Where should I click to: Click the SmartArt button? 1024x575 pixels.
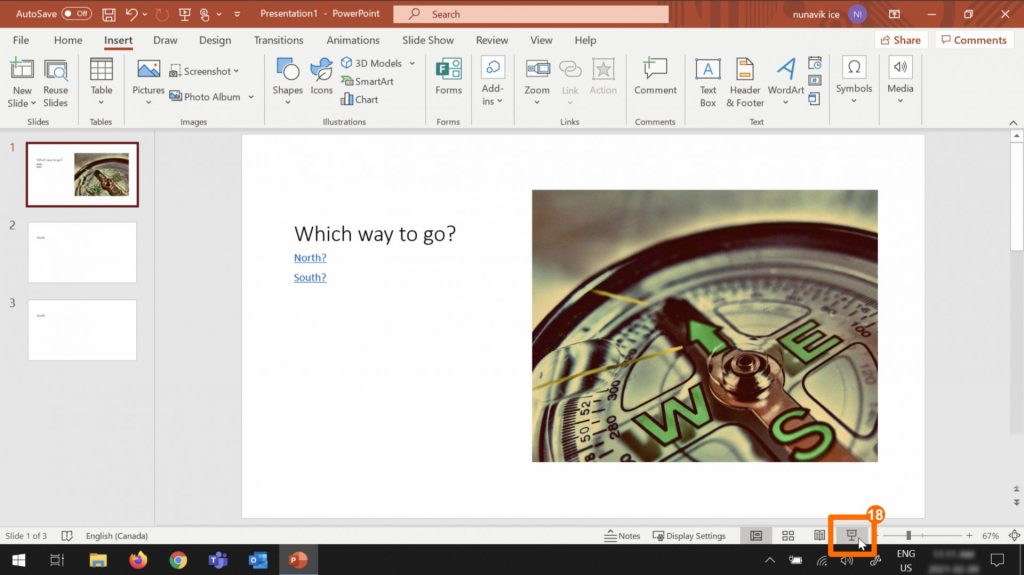pos(367,81)
